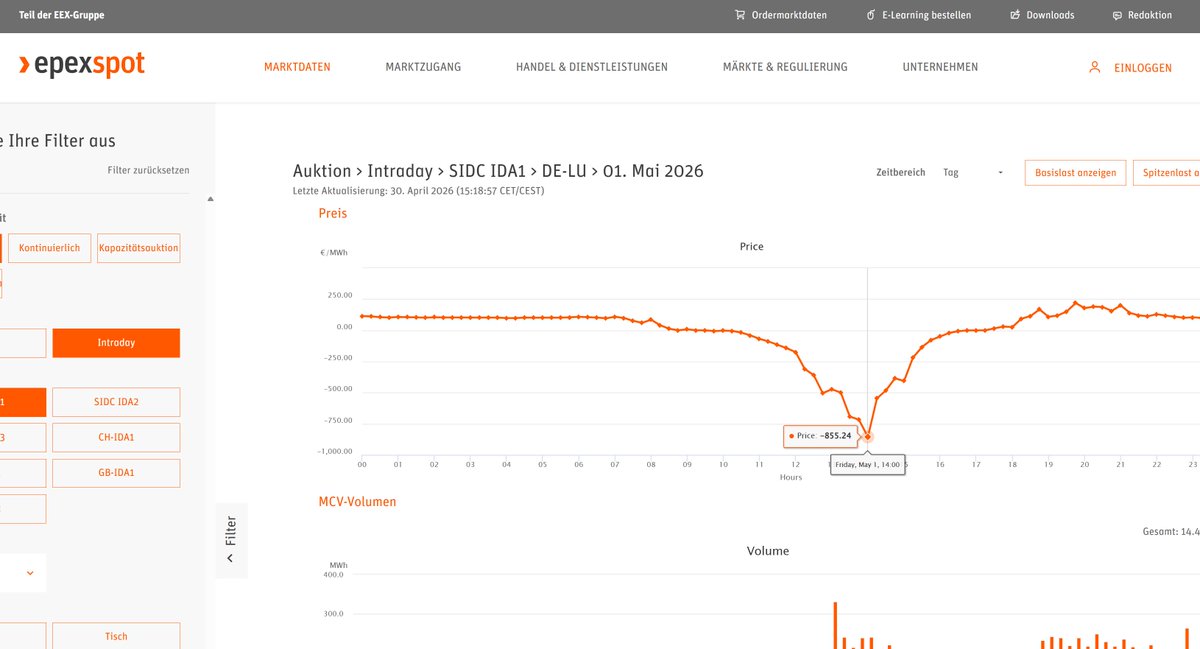
Task: Open the epexspot home logo
Action: coord(82,65)
